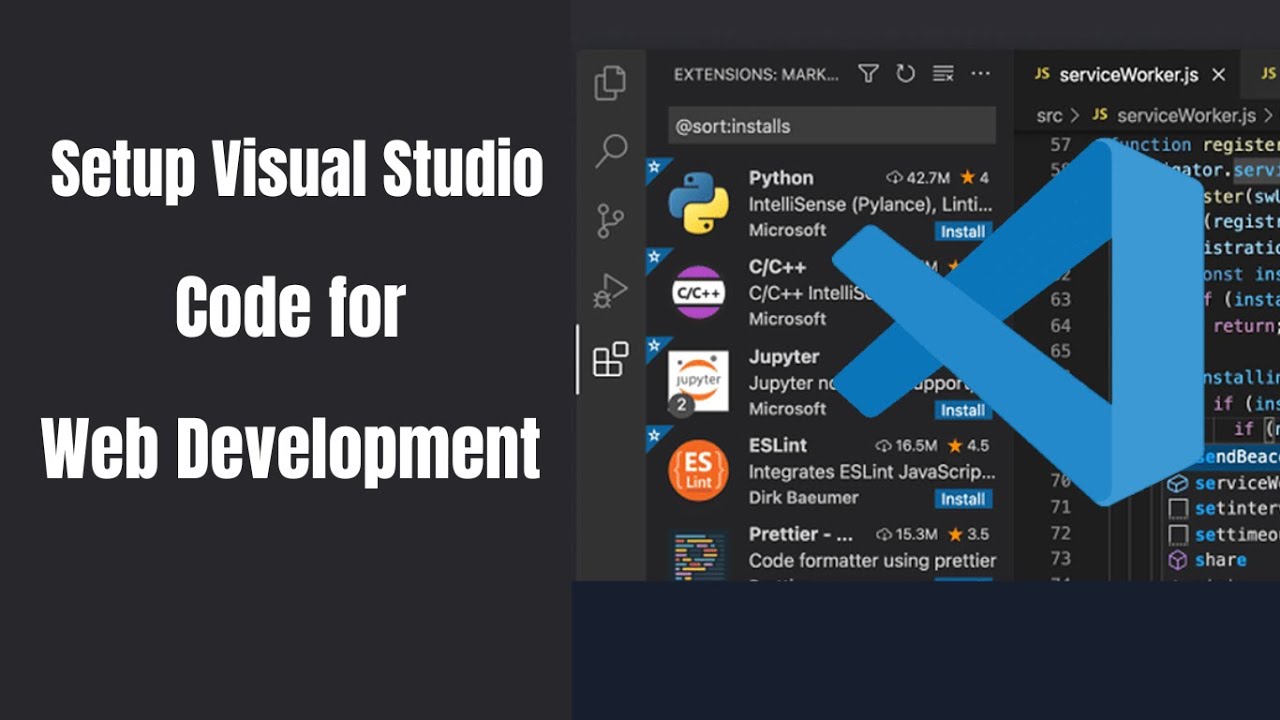This screenshot has width=1280, height=720.
Task: Click the clear extensions search results icon
Action: pyautogui.click(x=942, y=74)
